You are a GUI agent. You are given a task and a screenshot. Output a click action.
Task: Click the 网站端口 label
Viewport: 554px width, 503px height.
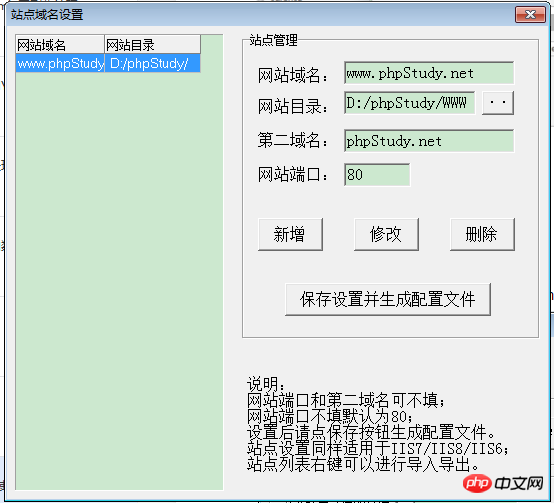tap(293, 175)
